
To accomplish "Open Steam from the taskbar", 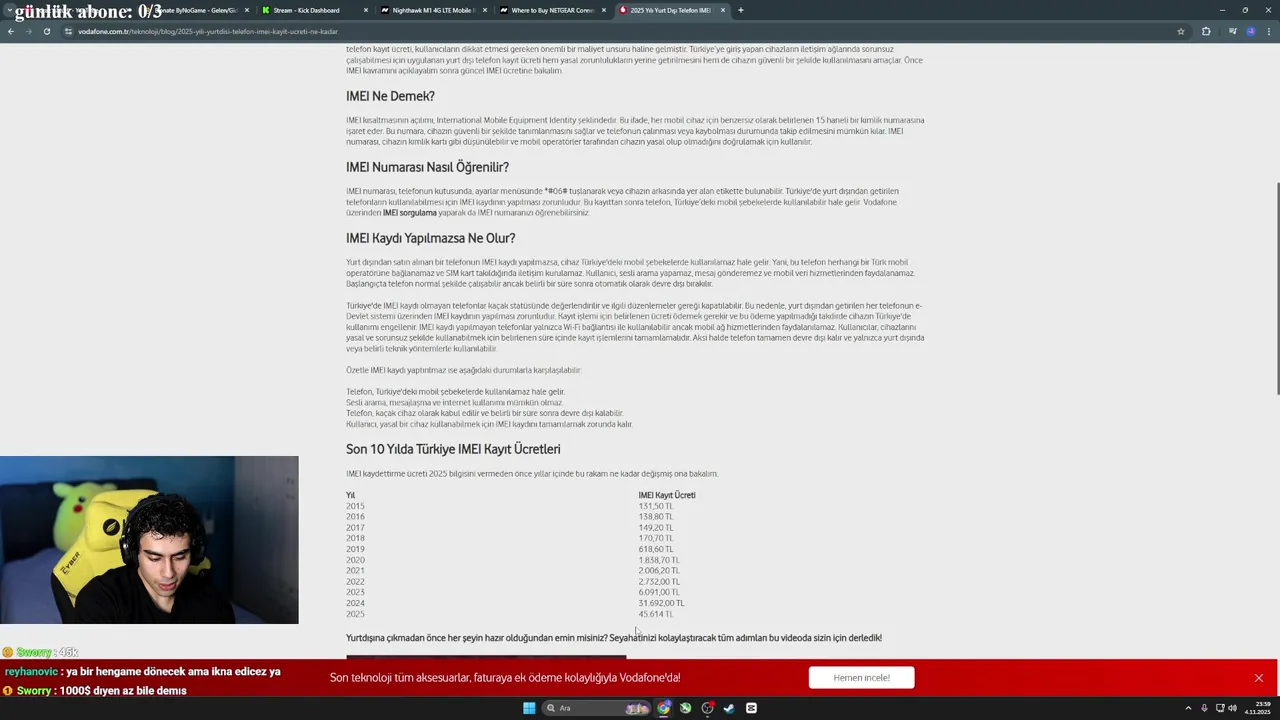I will click(x=729, y=708).
